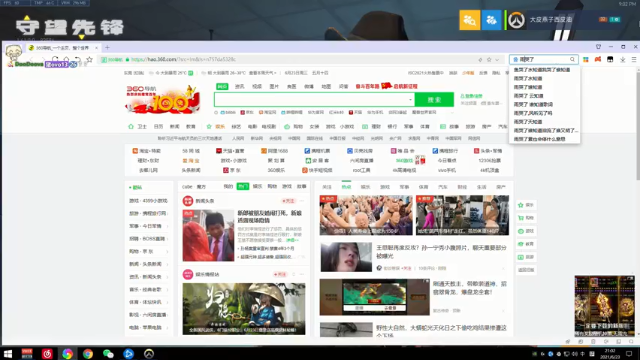The width and height of the screenshot is (640, 360).
Task: Open Chrome from the taskbar
Action: click(88, 353)
